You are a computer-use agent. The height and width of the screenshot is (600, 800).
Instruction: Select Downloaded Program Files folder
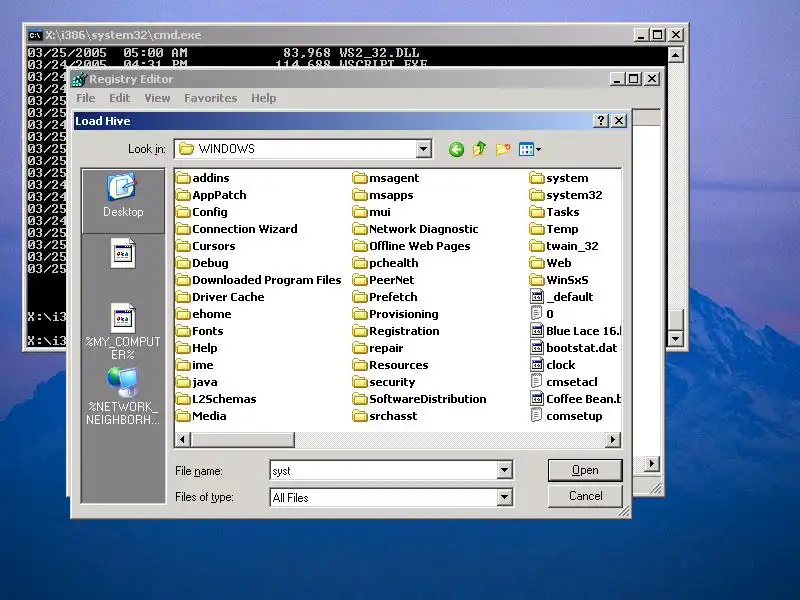[259, 280]
